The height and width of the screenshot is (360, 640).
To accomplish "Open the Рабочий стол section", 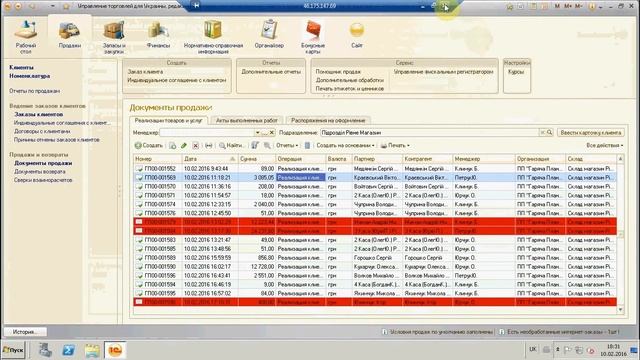I will click(x=26, y=37).
